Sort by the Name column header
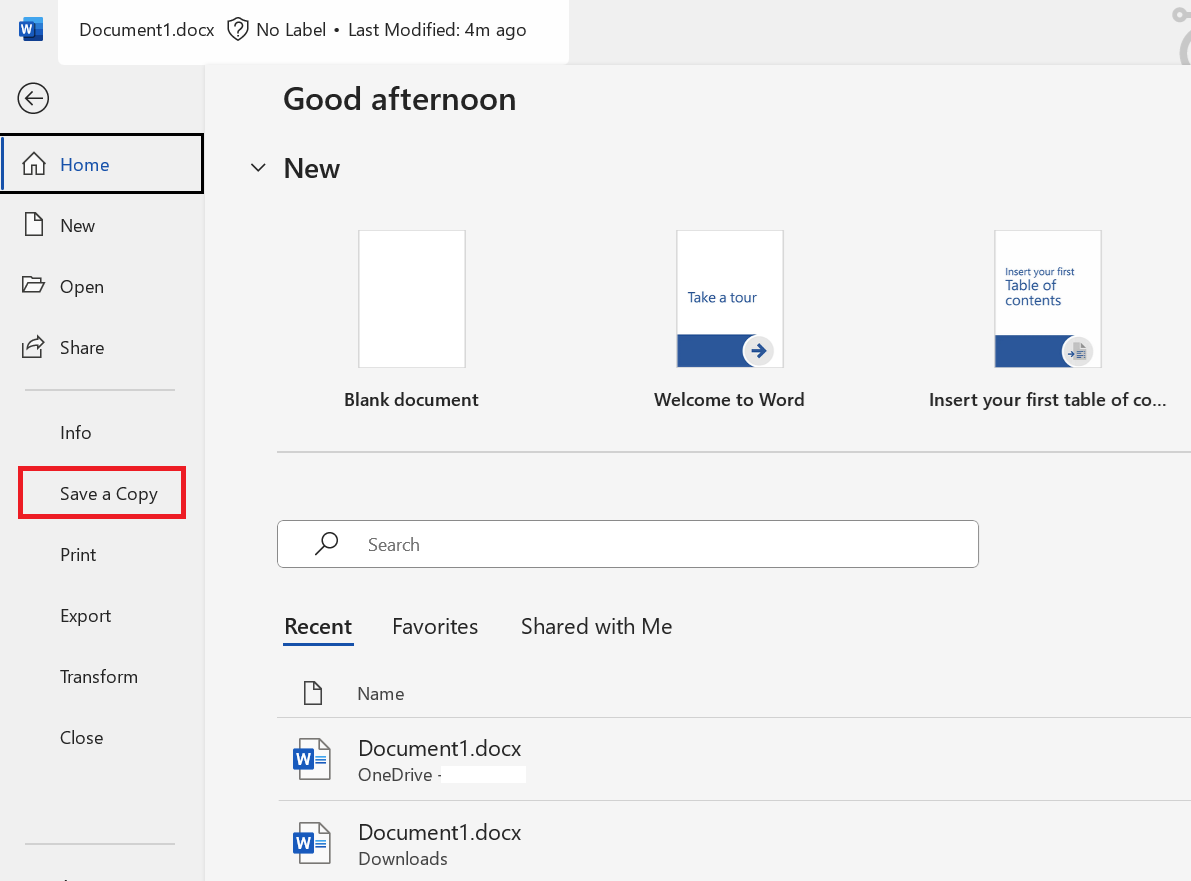The height and width of the screenshot is (881, 1191). 381,693
